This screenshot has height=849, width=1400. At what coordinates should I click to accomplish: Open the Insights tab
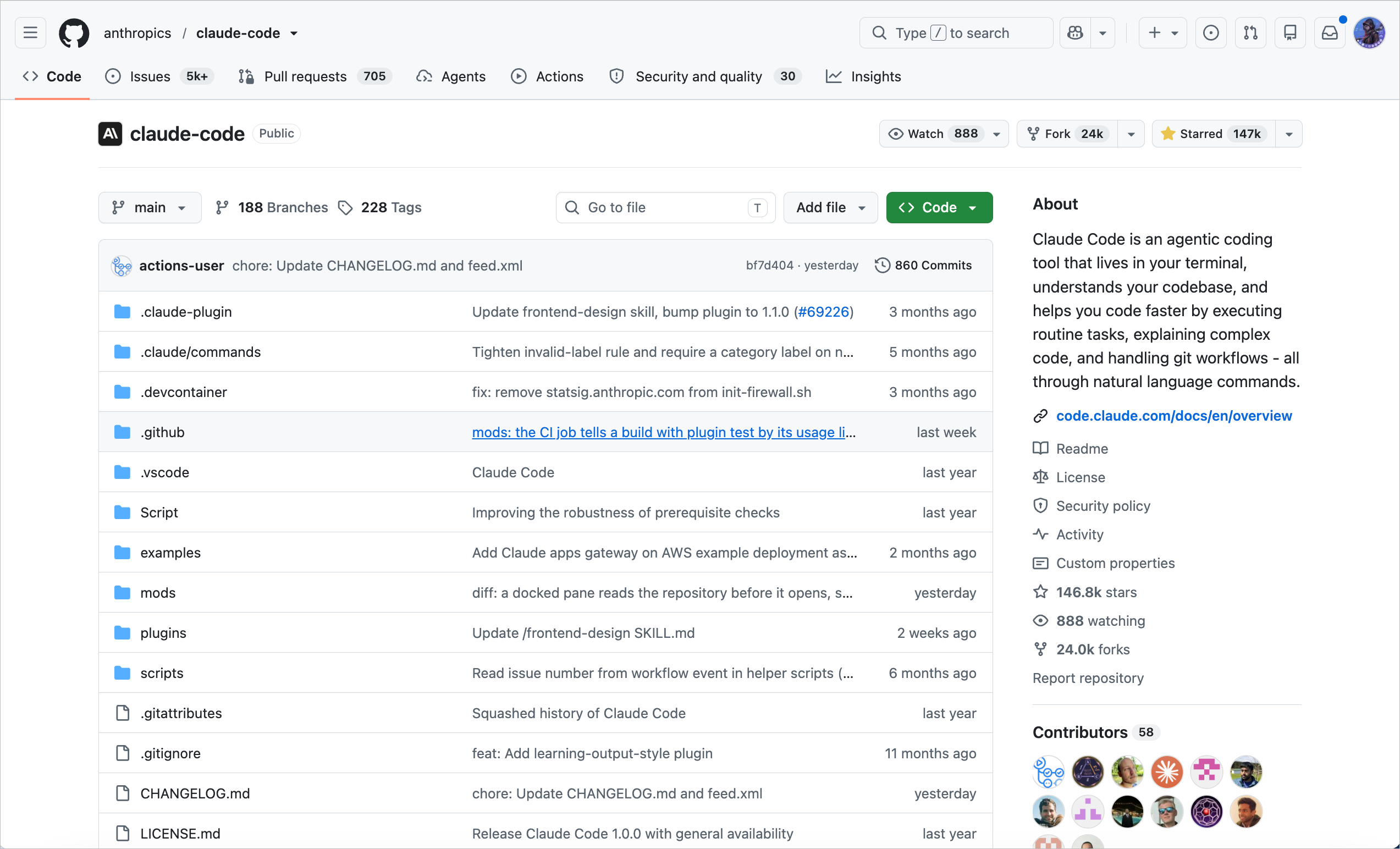pyautogui.click(x=863, y=76)
